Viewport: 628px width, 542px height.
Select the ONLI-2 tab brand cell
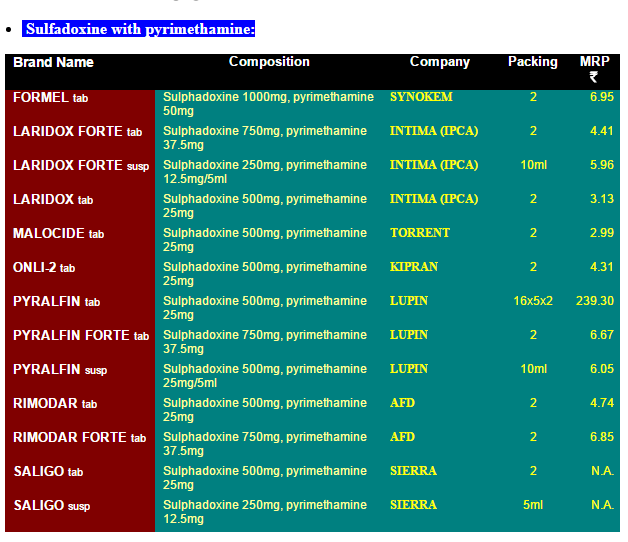[x=44, y=268]
